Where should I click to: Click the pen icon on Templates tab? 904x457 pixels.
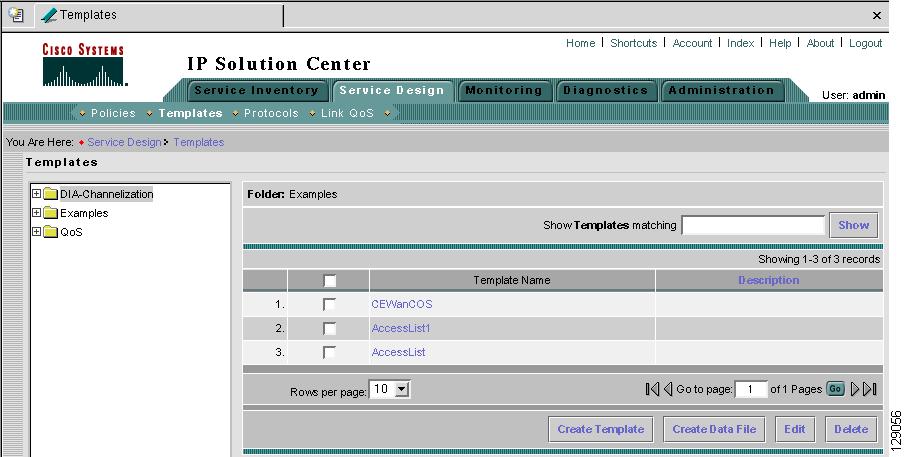click(50, 15)
